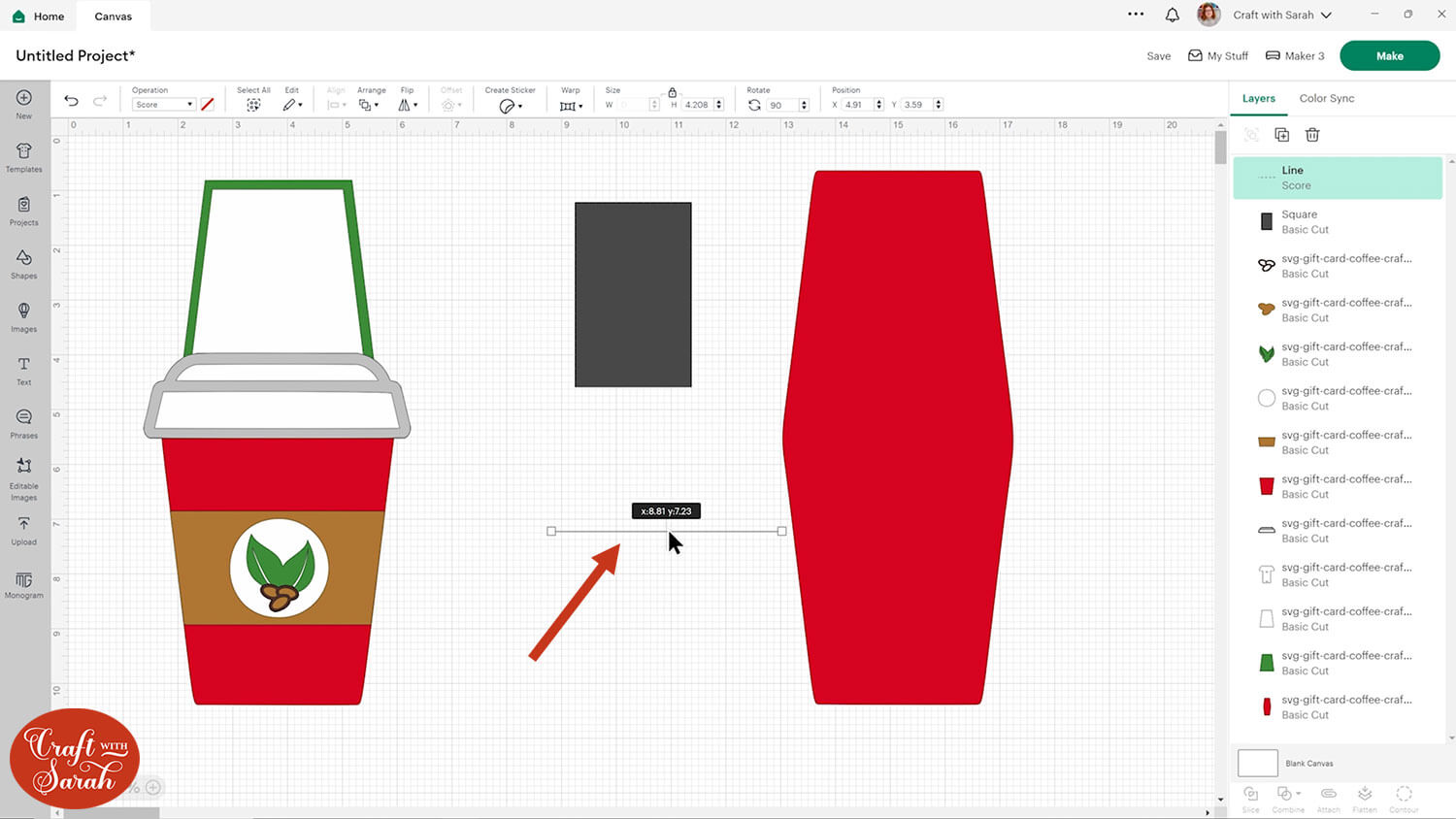Expand the Flip options dropdown
This screenshot has width=1456, height=819.
point(408,105)
